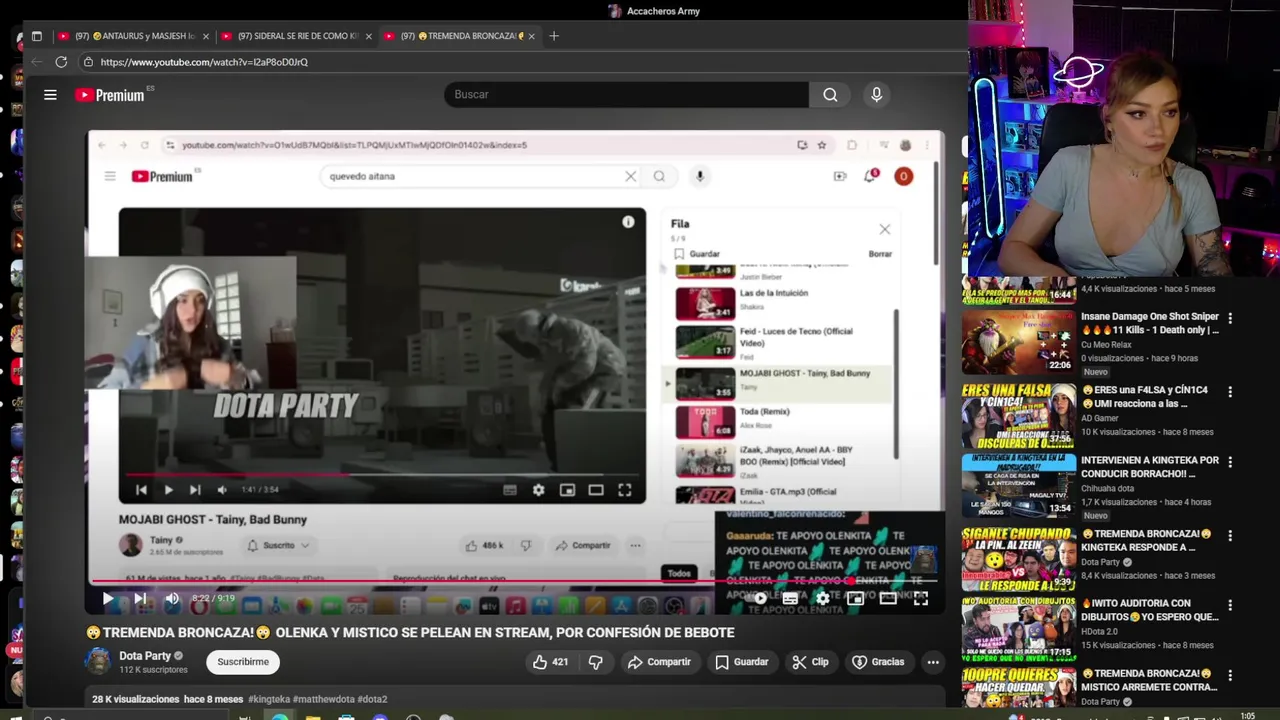
Task: Like the video with 421 likes
Action: click(x=550, y=662)
